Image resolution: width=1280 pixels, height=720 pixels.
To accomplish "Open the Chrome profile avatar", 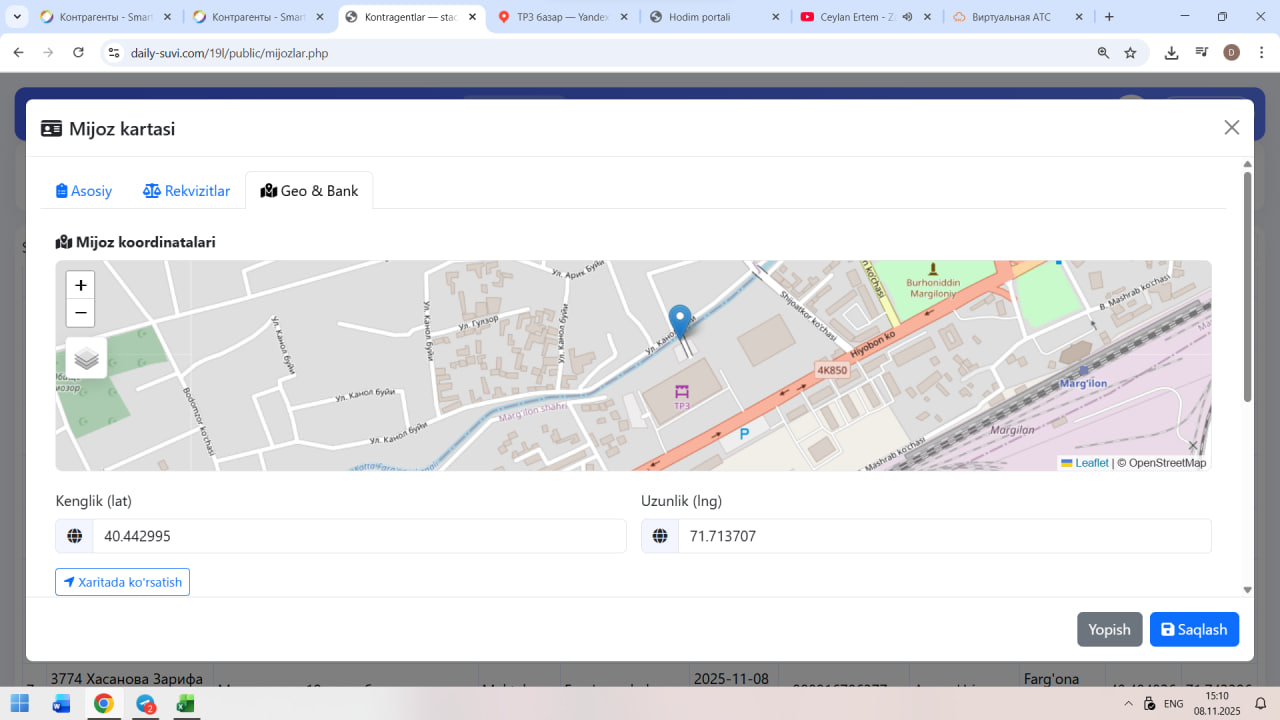I will (x=1231, y=53).
